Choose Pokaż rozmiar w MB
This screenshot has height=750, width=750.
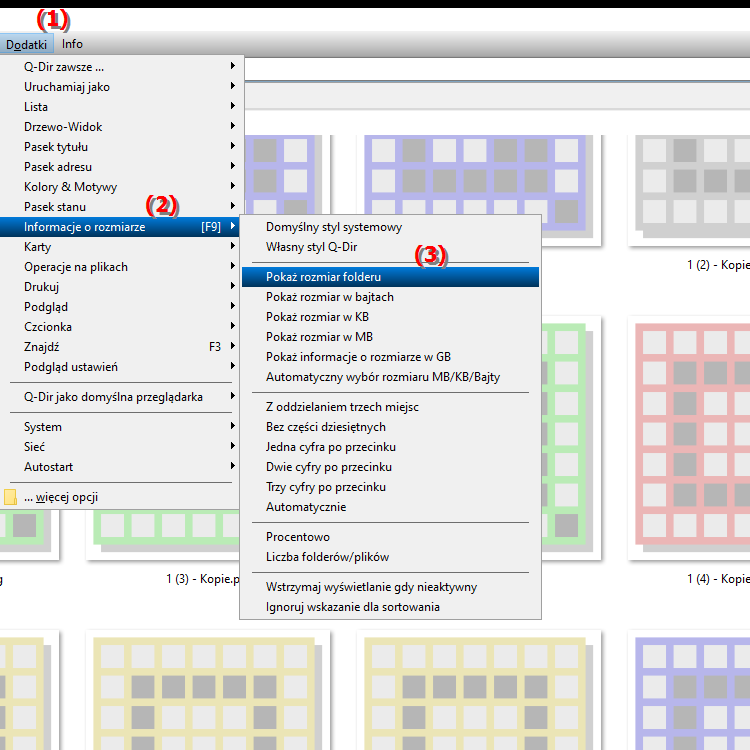tap(390, 337)
